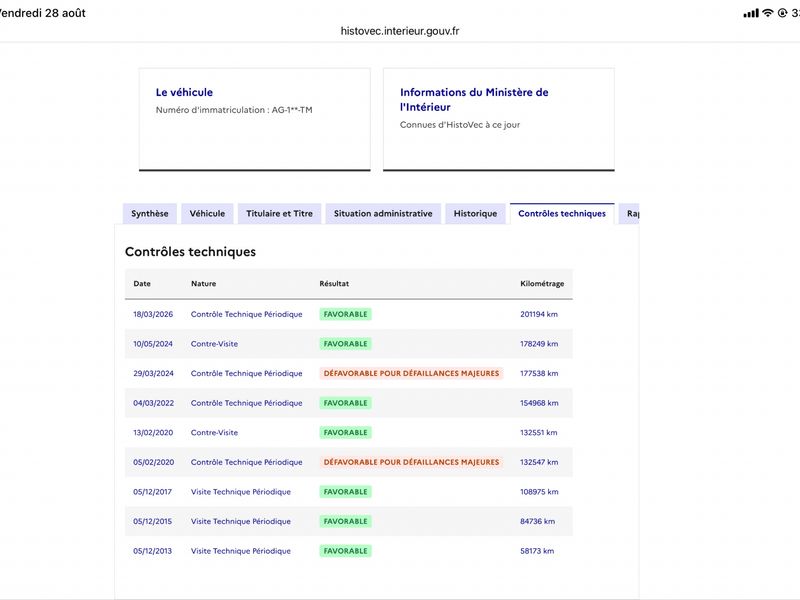Click Connues d'HistoVec à ce jour text

click(x=460, y=124)
